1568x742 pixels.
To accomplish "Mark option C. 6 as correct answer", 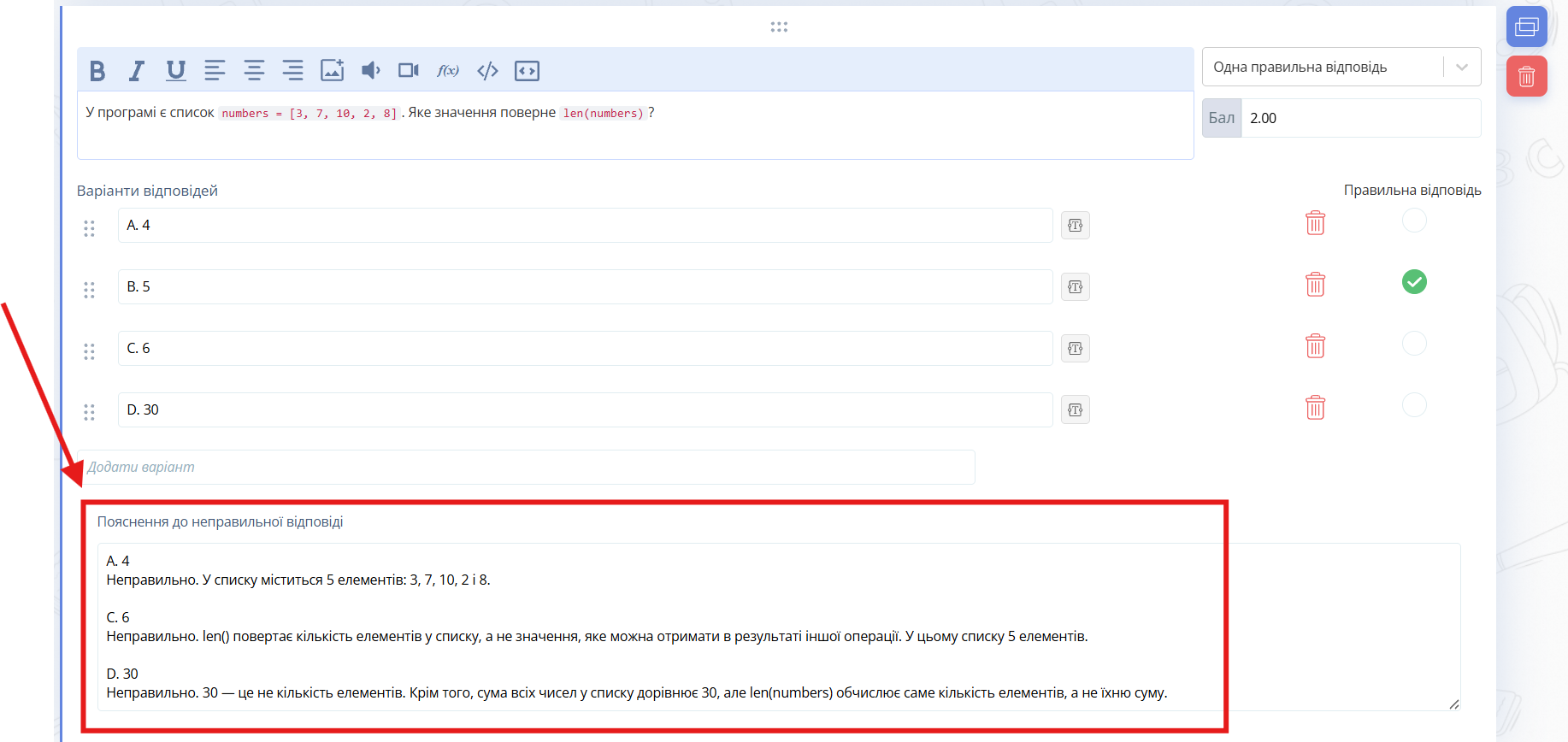I will tap(1414, 344).
